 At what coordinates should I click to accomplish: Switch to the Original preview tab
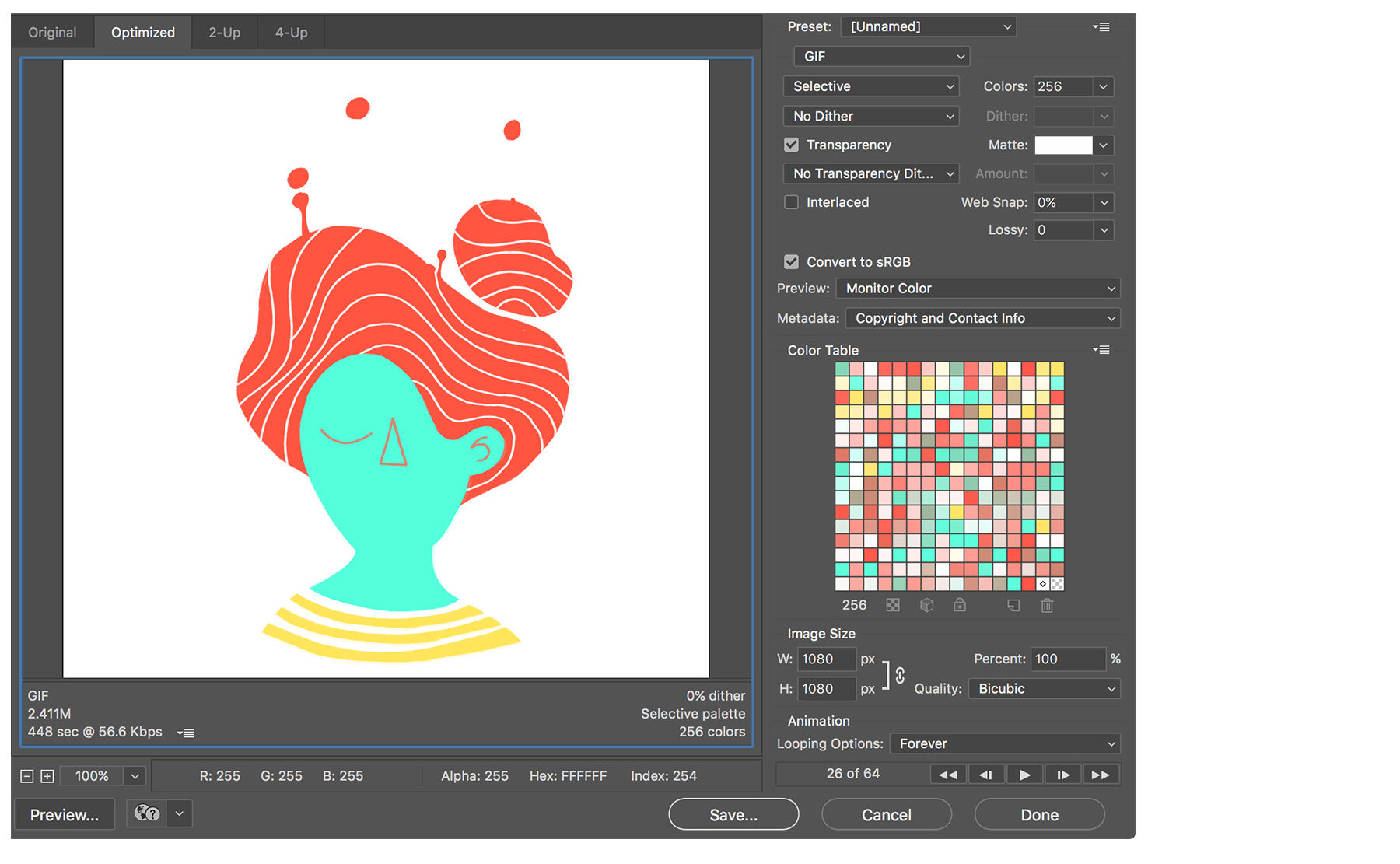(x=51, y=32)
